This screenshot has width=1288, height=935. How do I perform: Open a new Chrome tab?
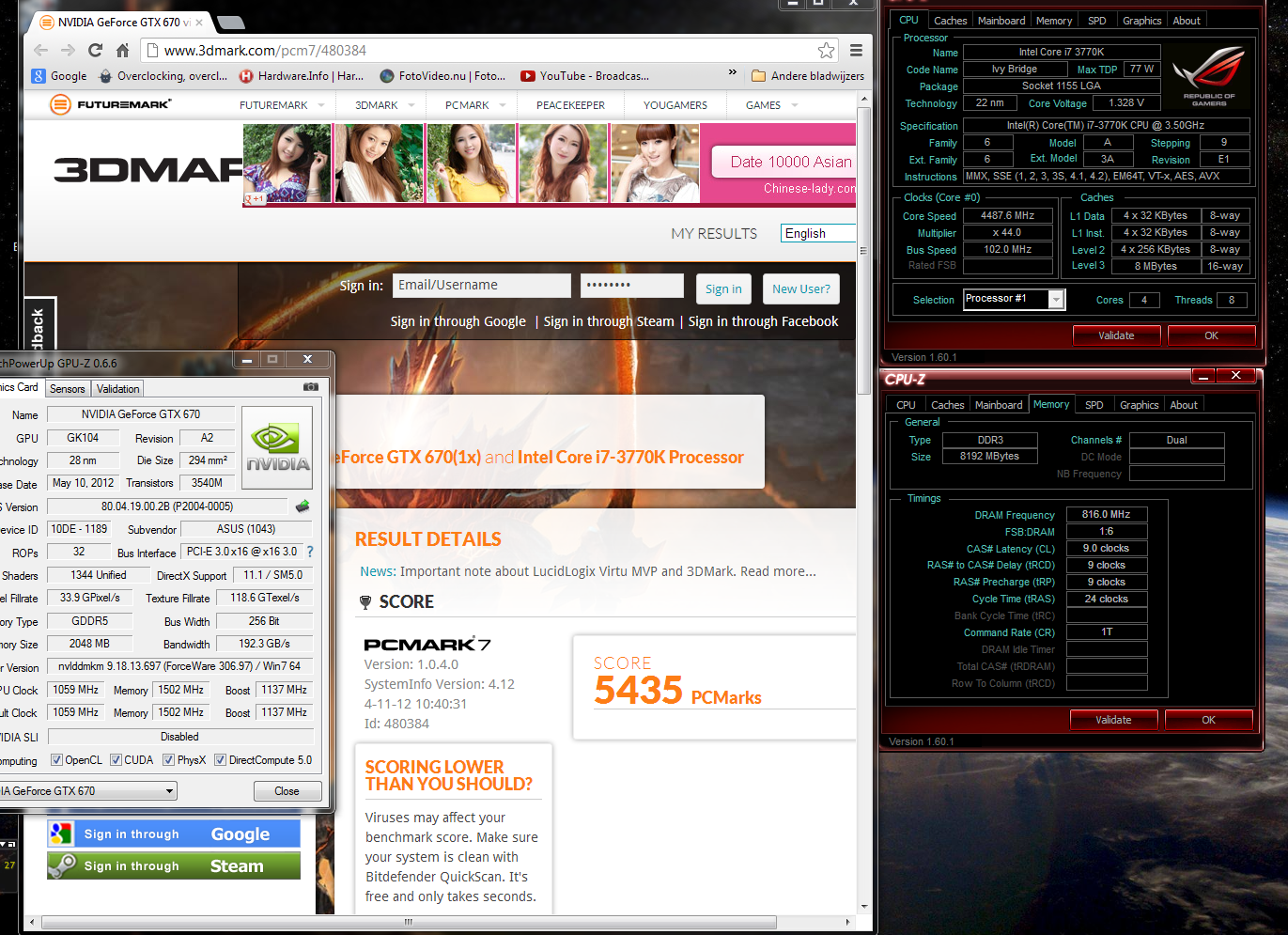tap(230, 22)
